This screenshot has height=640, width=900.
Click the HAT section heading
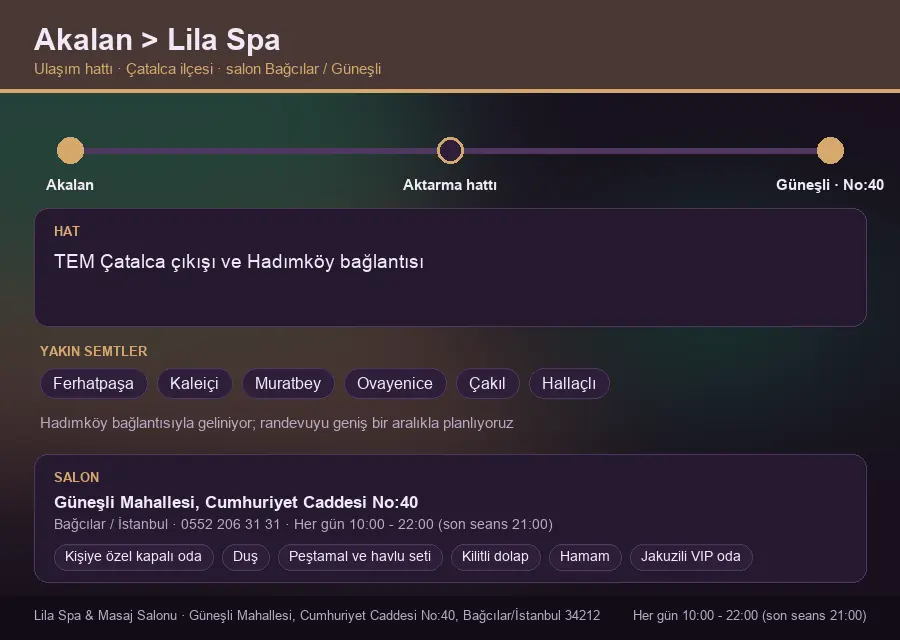click(x=67, y=231)
